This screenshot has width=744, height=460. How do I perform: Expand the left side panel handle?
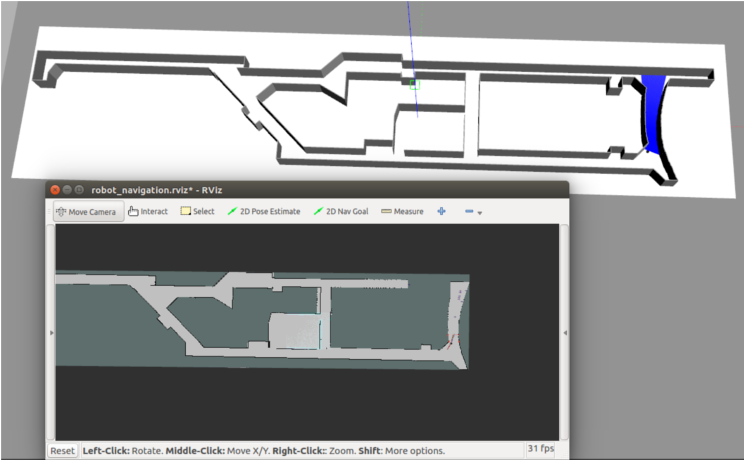(x=51, y=332)
